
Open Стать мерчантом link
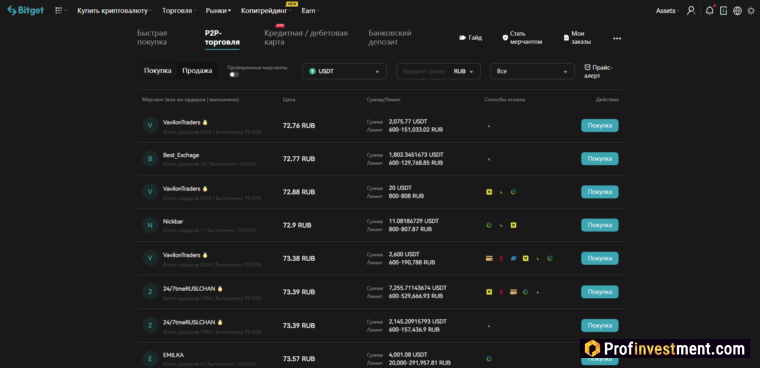(522, 38)
